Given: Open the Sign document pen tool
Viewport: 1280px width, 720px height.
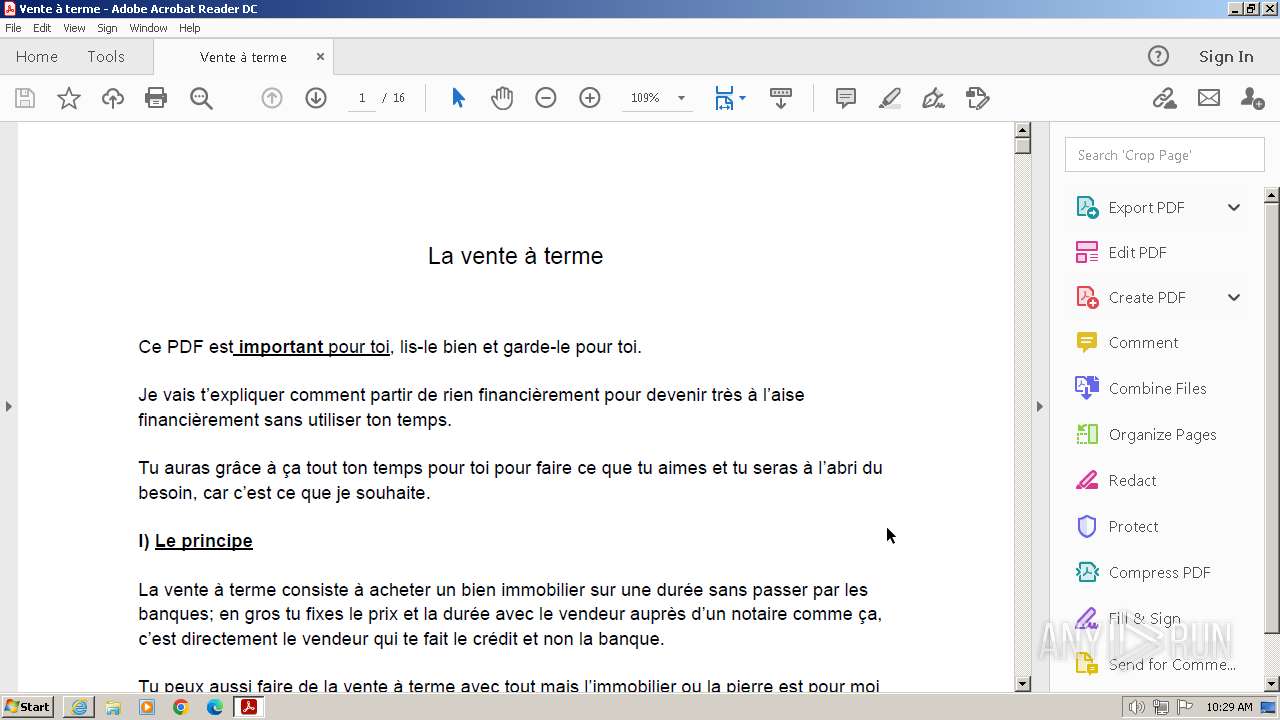Looking at the screenshot, I should (933, 98).
